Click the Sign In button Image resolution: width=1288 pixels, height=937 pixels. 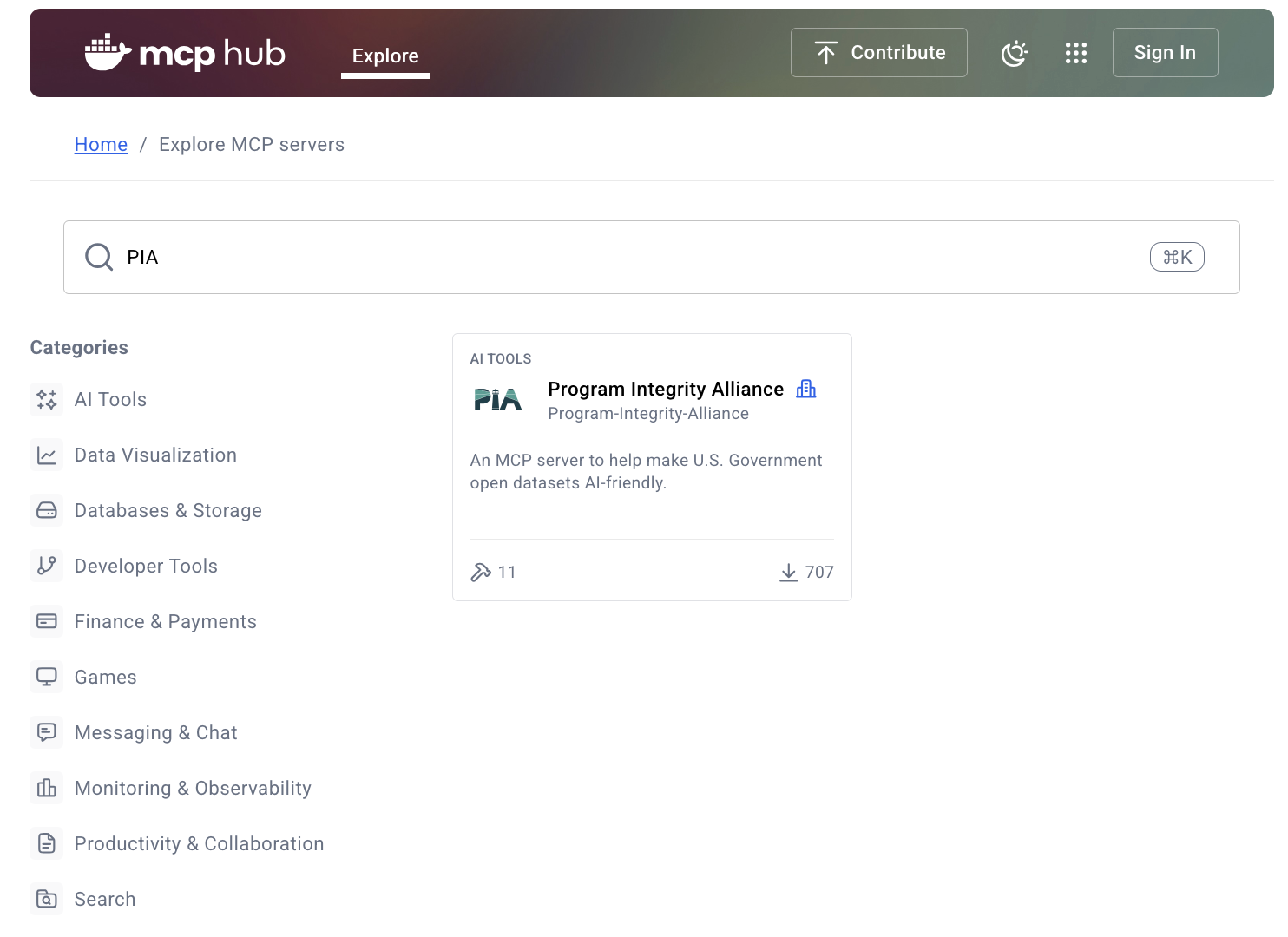pos(1165,53)
